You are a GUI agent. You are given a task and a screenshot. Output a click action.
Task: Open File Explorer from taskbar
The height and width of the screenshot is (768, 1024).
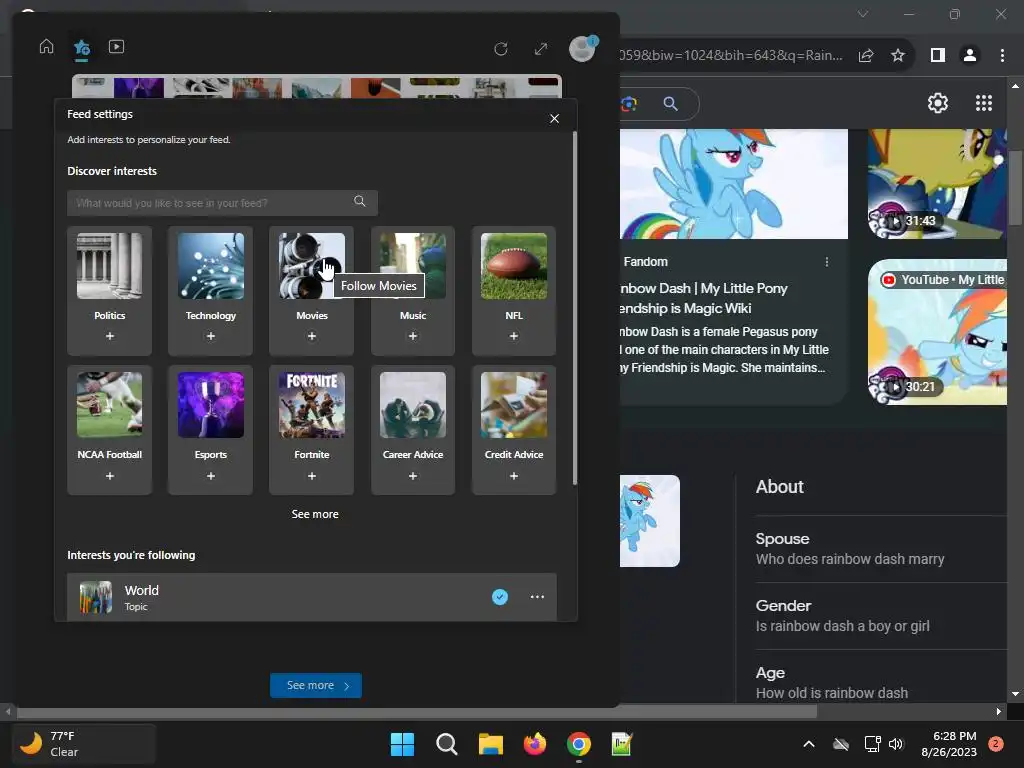490,744
